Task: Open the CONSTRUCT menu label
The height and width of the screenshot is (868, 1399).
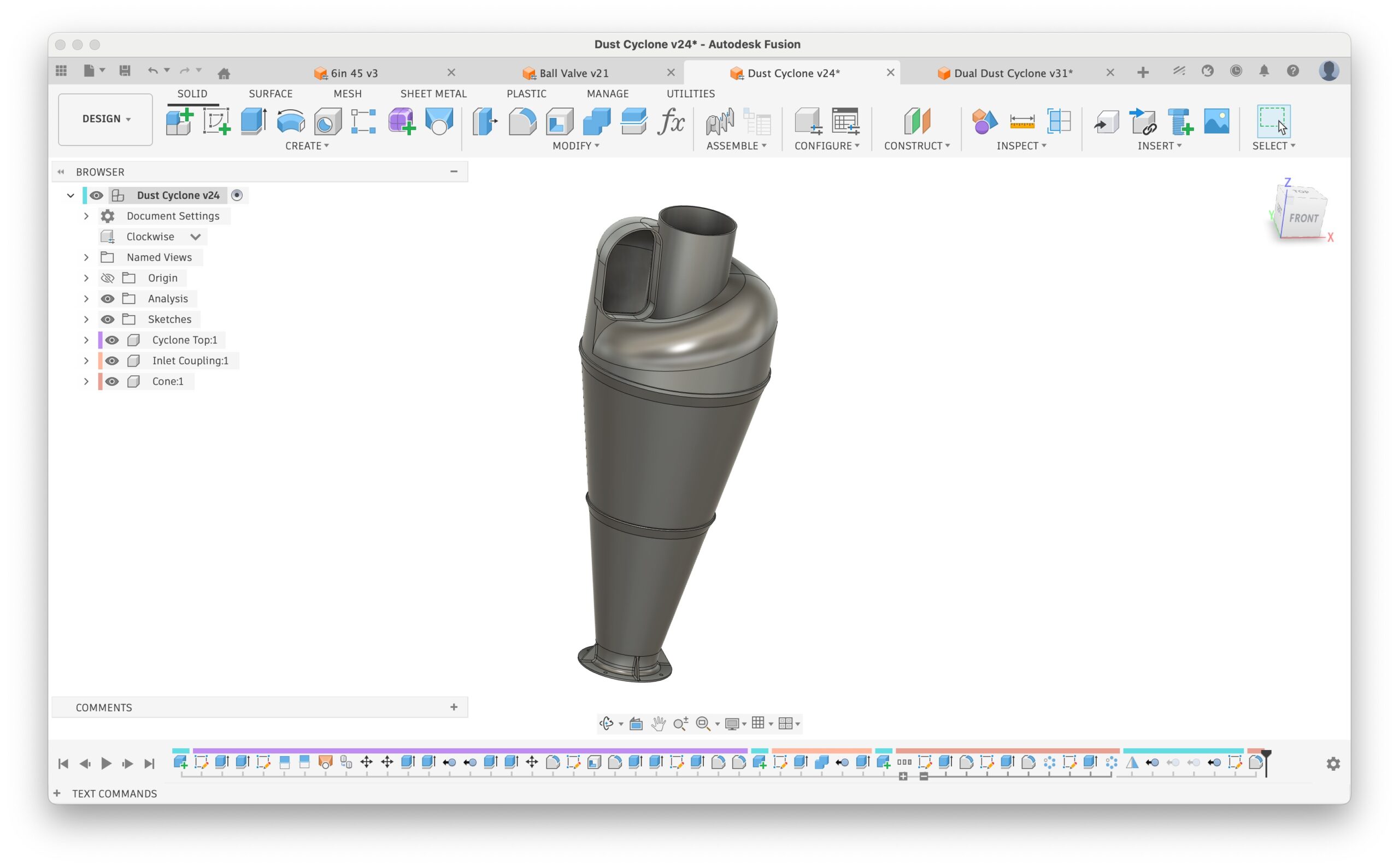Action: [916, 146]
